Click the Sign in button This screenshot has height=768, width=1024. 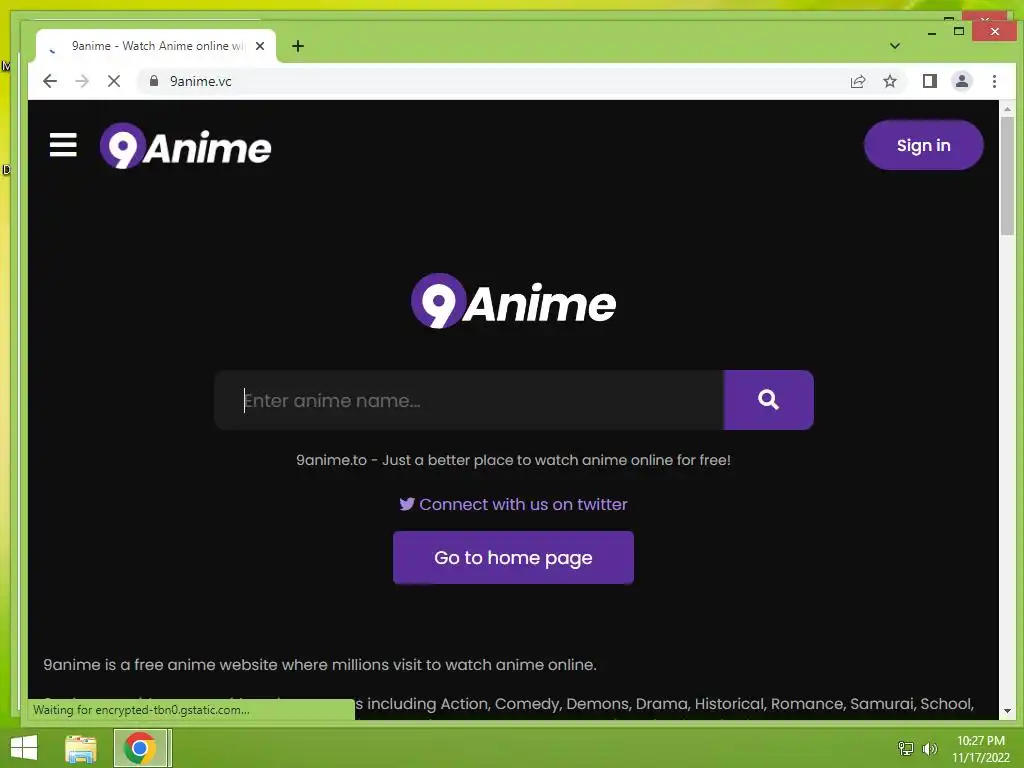923,145
